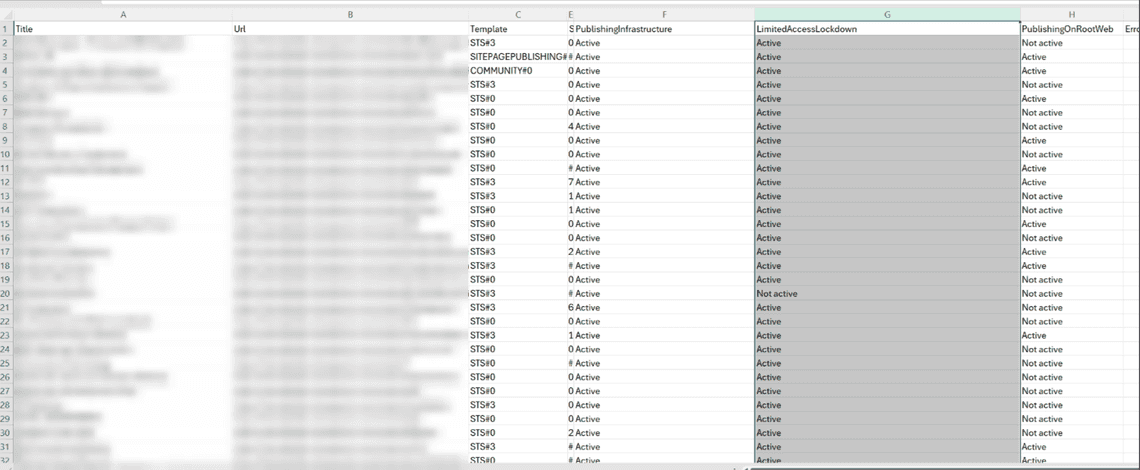Click STS#3 Template cell in row 2
1140x470 pixels.
coord(518,43)
